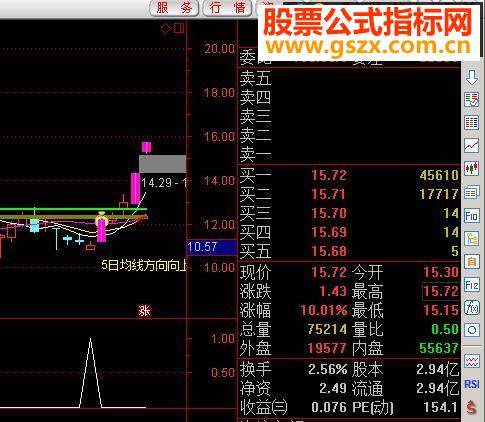Open the f(x) formula manager icon

click(472, 308)
